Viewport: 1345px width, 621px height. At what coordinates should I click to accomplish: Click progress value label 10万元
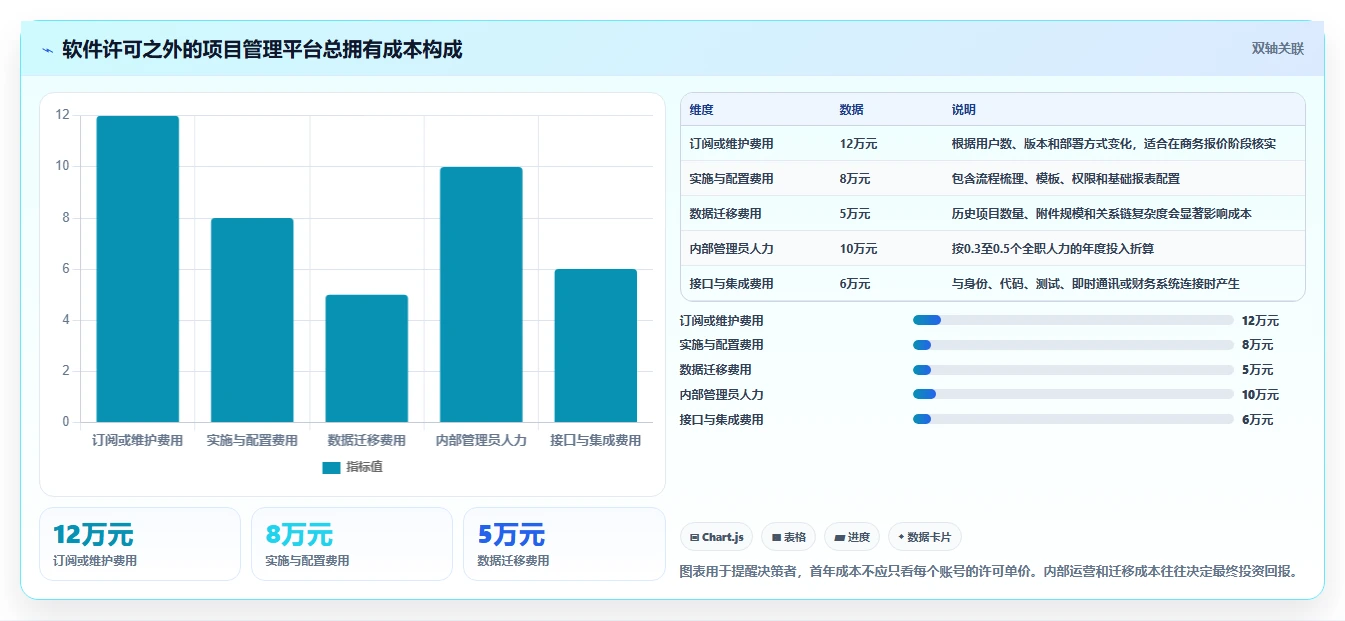point(1260,395)
